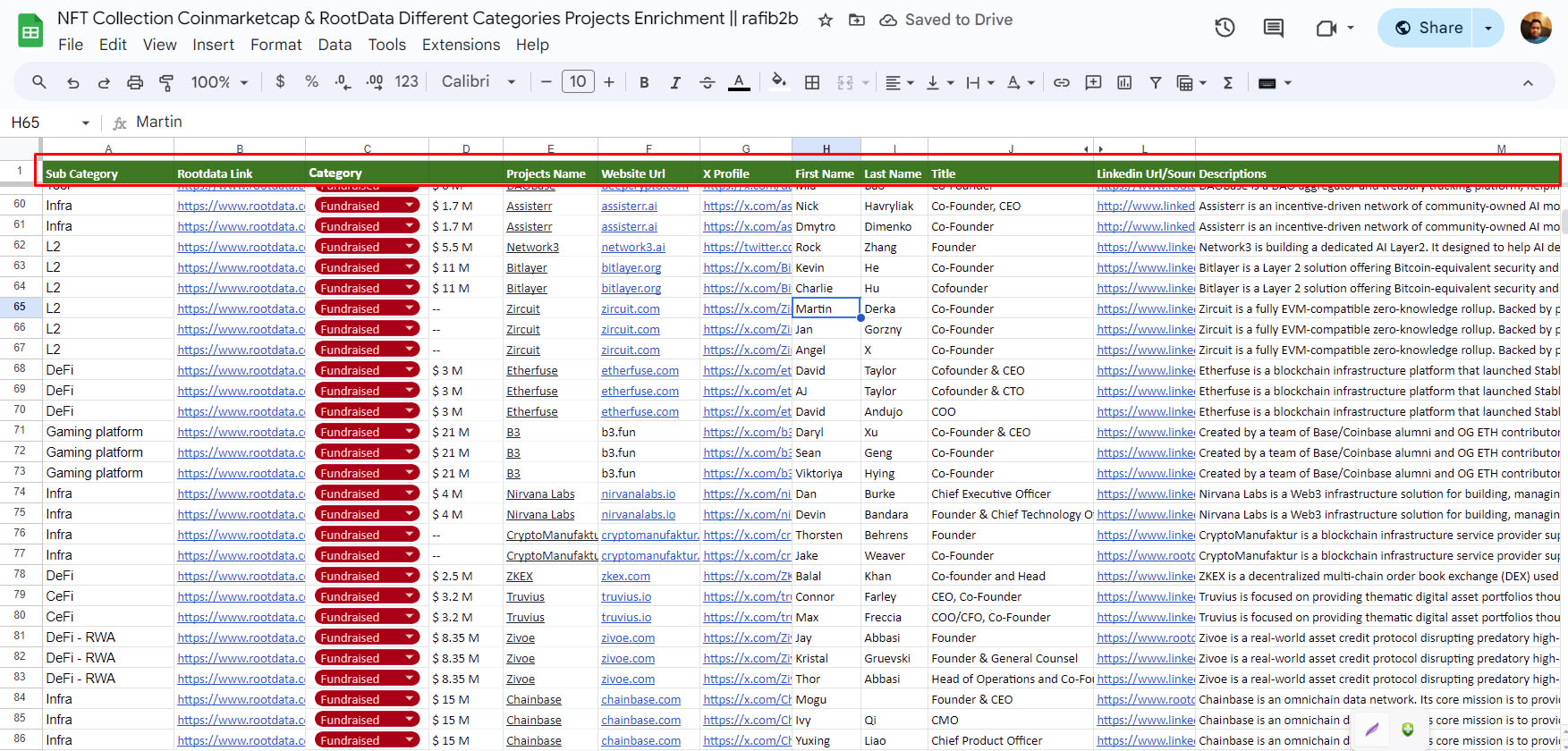The height and width of the screenshot is (751, 1568).
Task: Open the functions sigma icon
Action: [1228, 82]
